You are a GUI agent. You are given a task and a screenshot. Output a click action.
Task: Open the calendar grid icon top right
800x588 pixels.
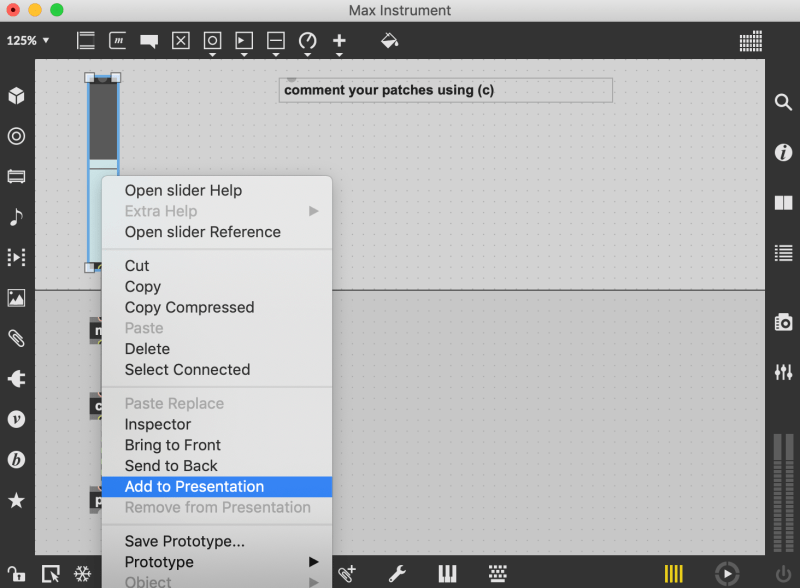click(x=751, y=41)
